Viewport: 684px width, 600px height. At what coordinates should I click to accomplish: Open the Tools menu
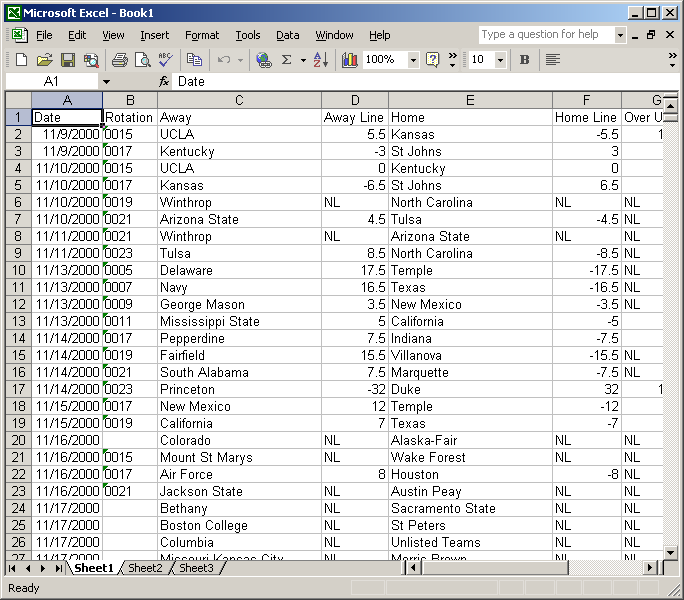click(x=248, y=35)
